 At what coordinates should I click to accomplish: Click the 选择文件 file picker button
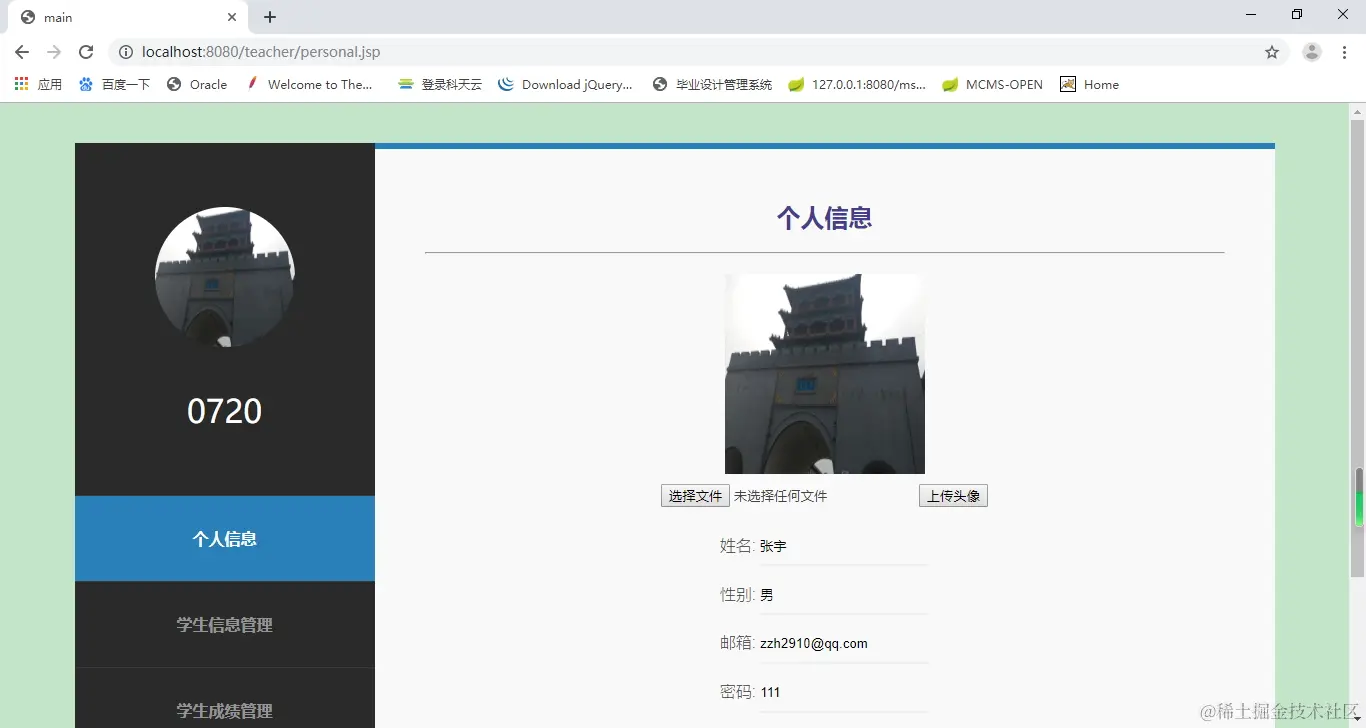coord(694,495)
